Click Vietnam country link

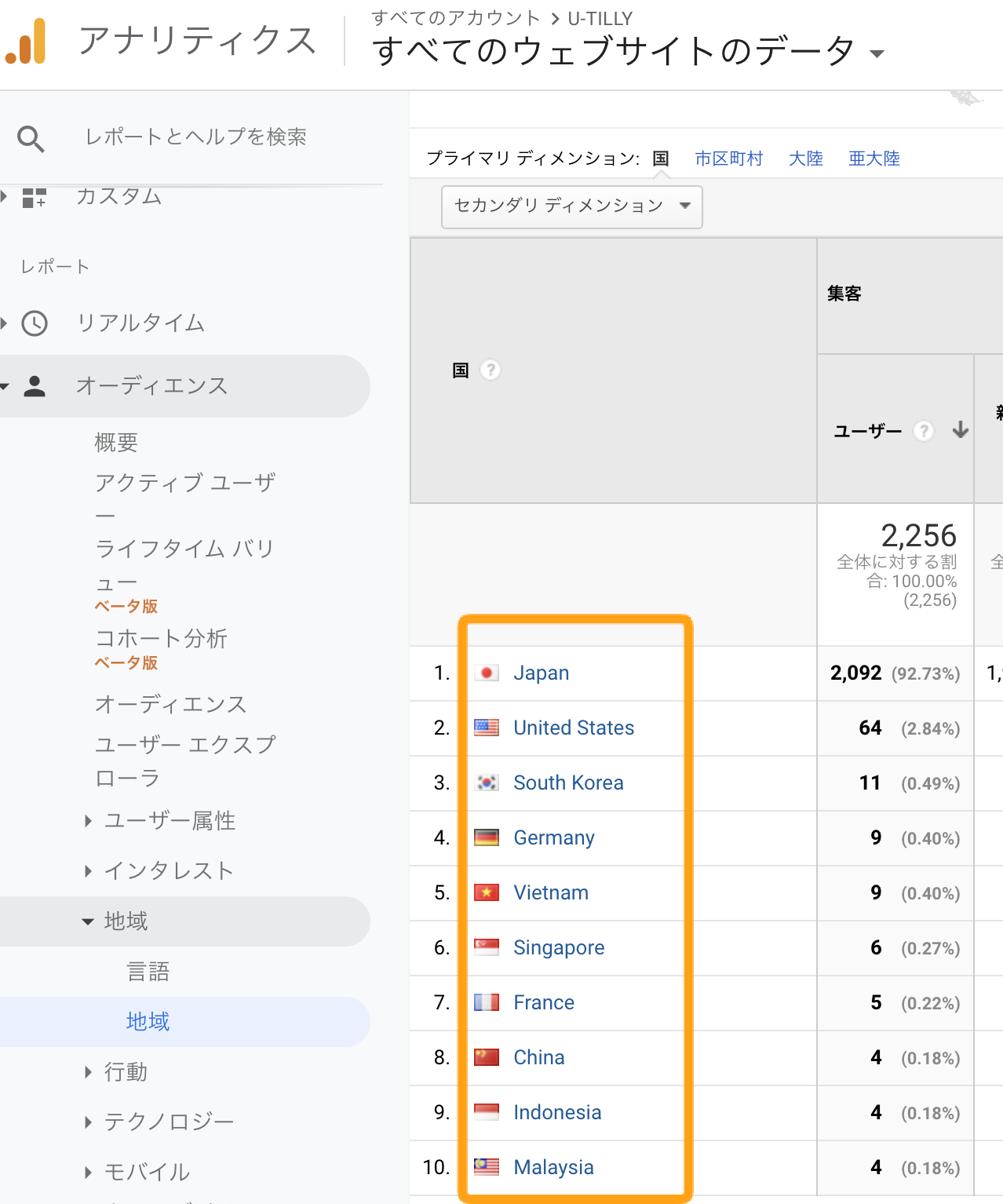click(x=551, y=892)
